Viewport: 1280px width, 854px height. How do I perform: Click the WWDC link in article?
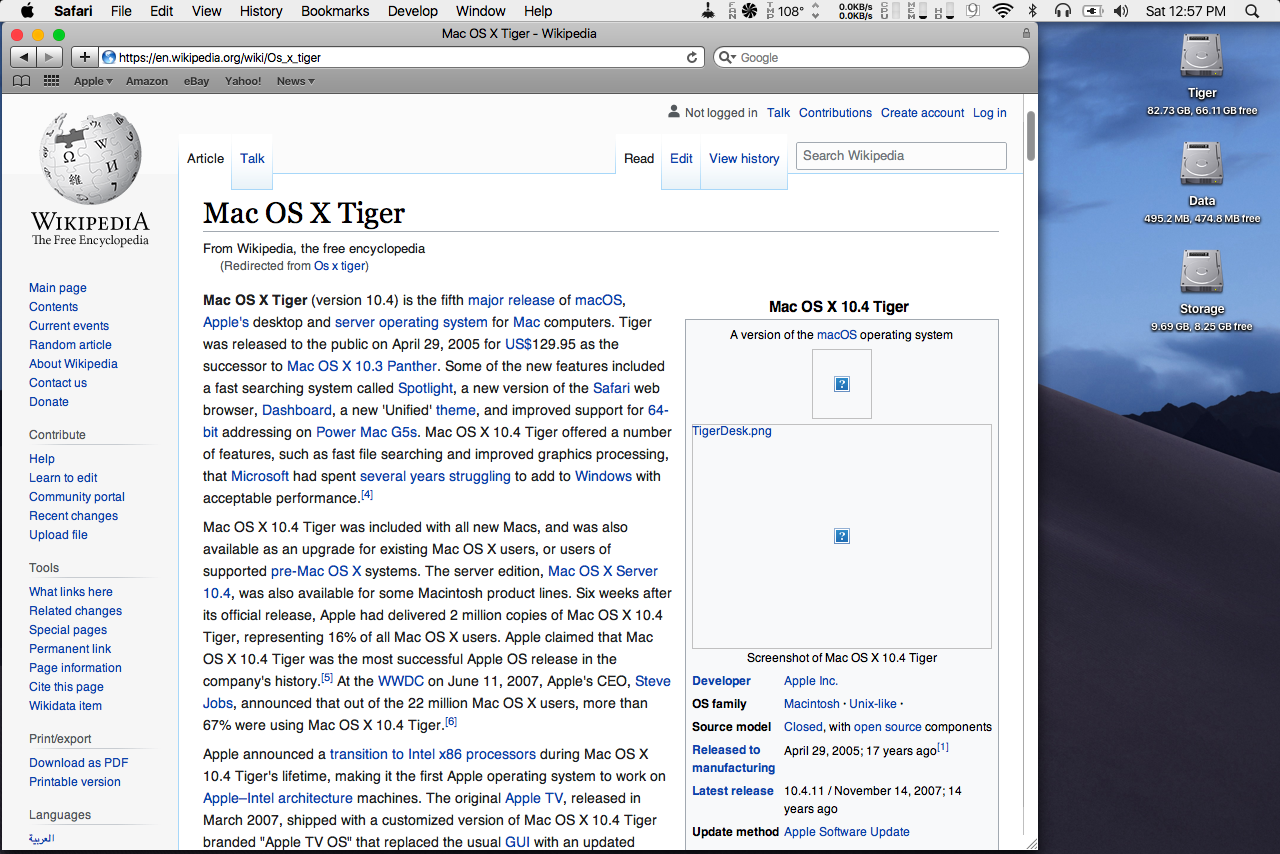[x=401, y=681]
